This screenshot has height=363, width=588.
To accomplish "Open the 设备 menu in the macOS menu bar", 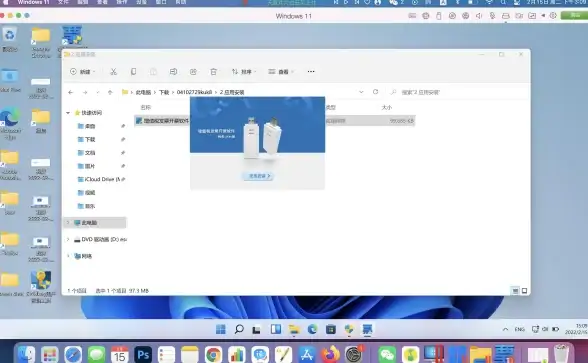I will 141,2.
